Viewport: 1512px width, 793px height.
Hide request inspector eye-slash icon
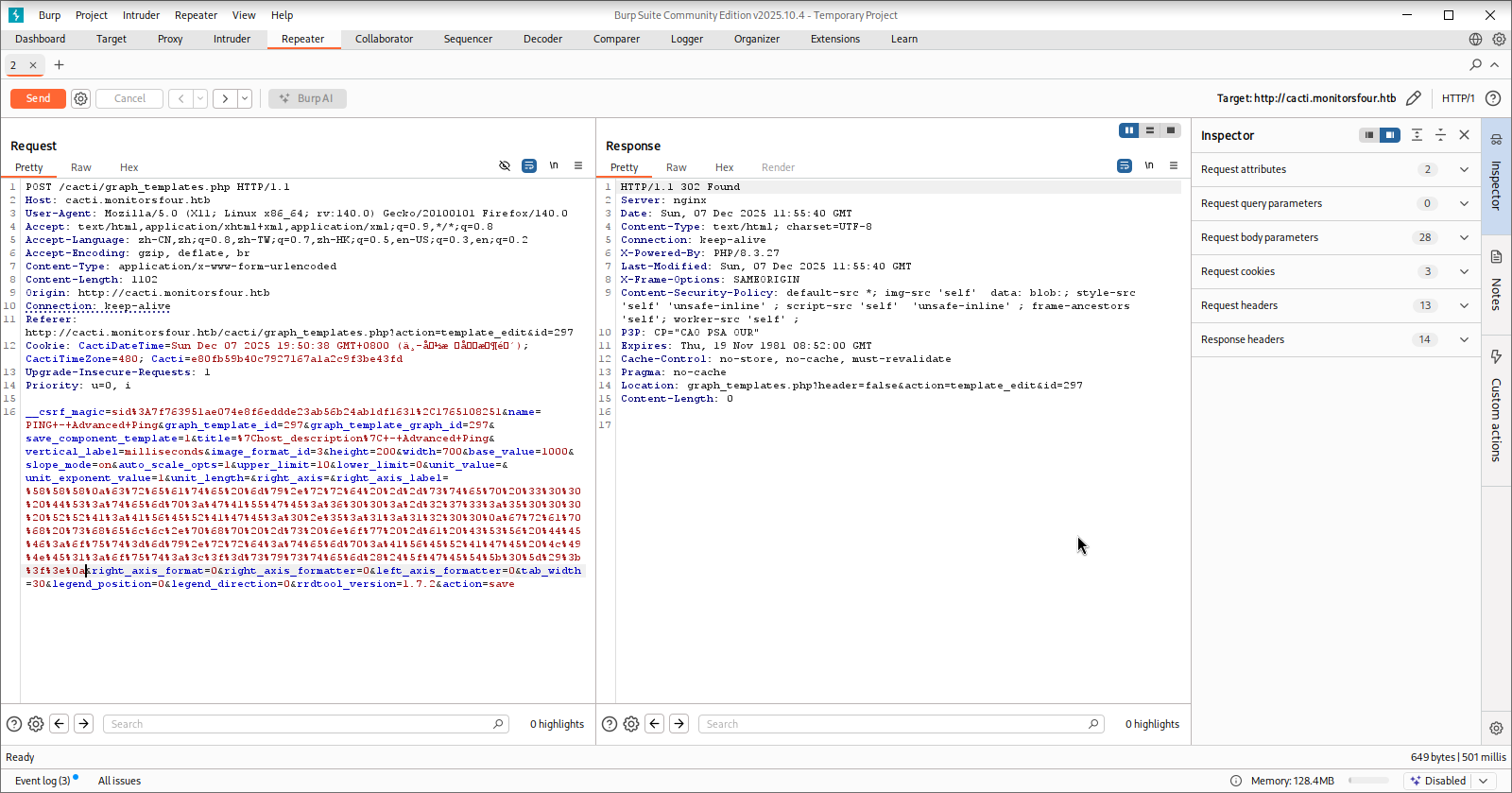[x=505, y=165]
